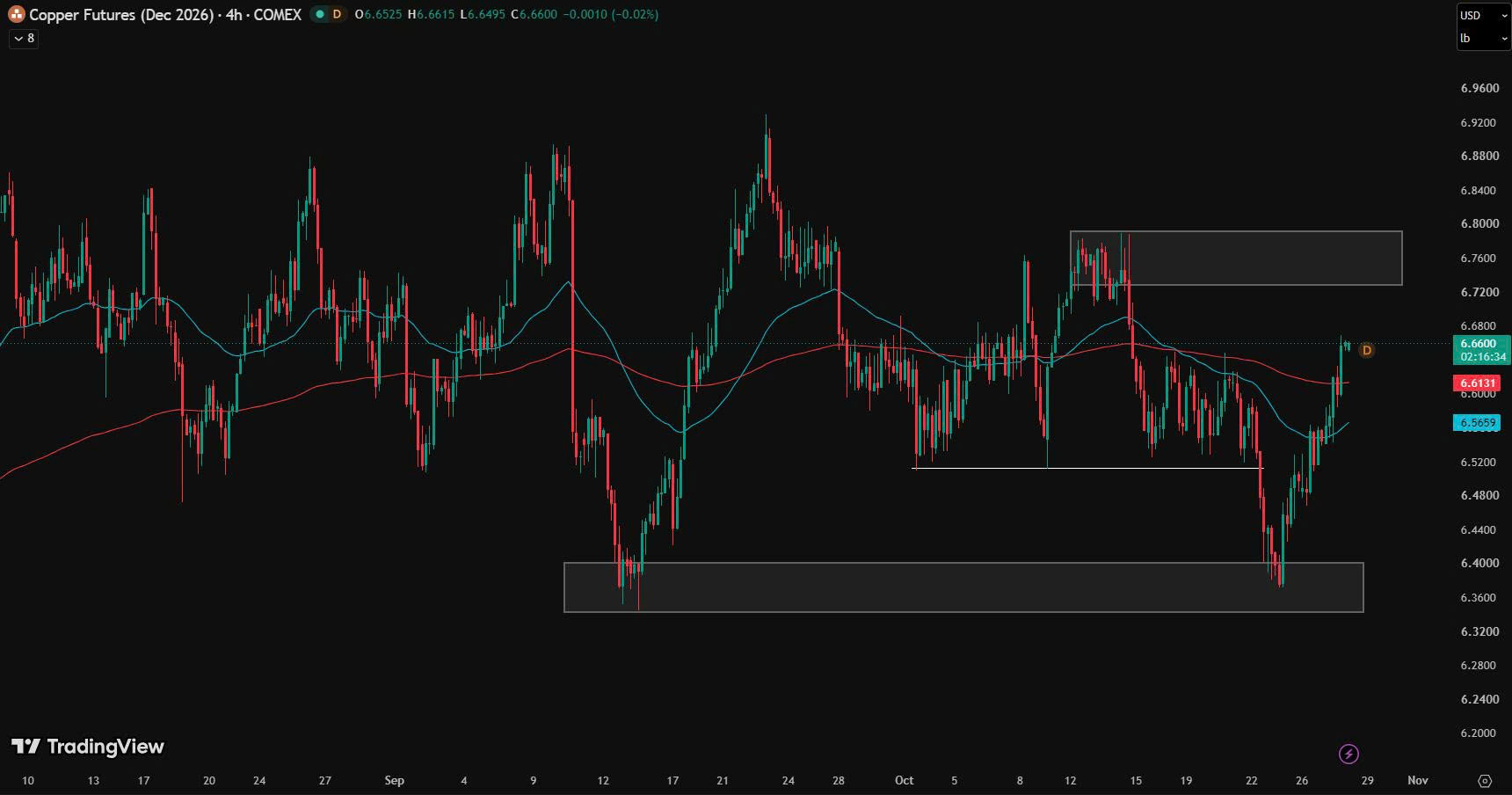Click the 6.2400 price axis label
The image size is (1512, 795).
coord(1479,699)
